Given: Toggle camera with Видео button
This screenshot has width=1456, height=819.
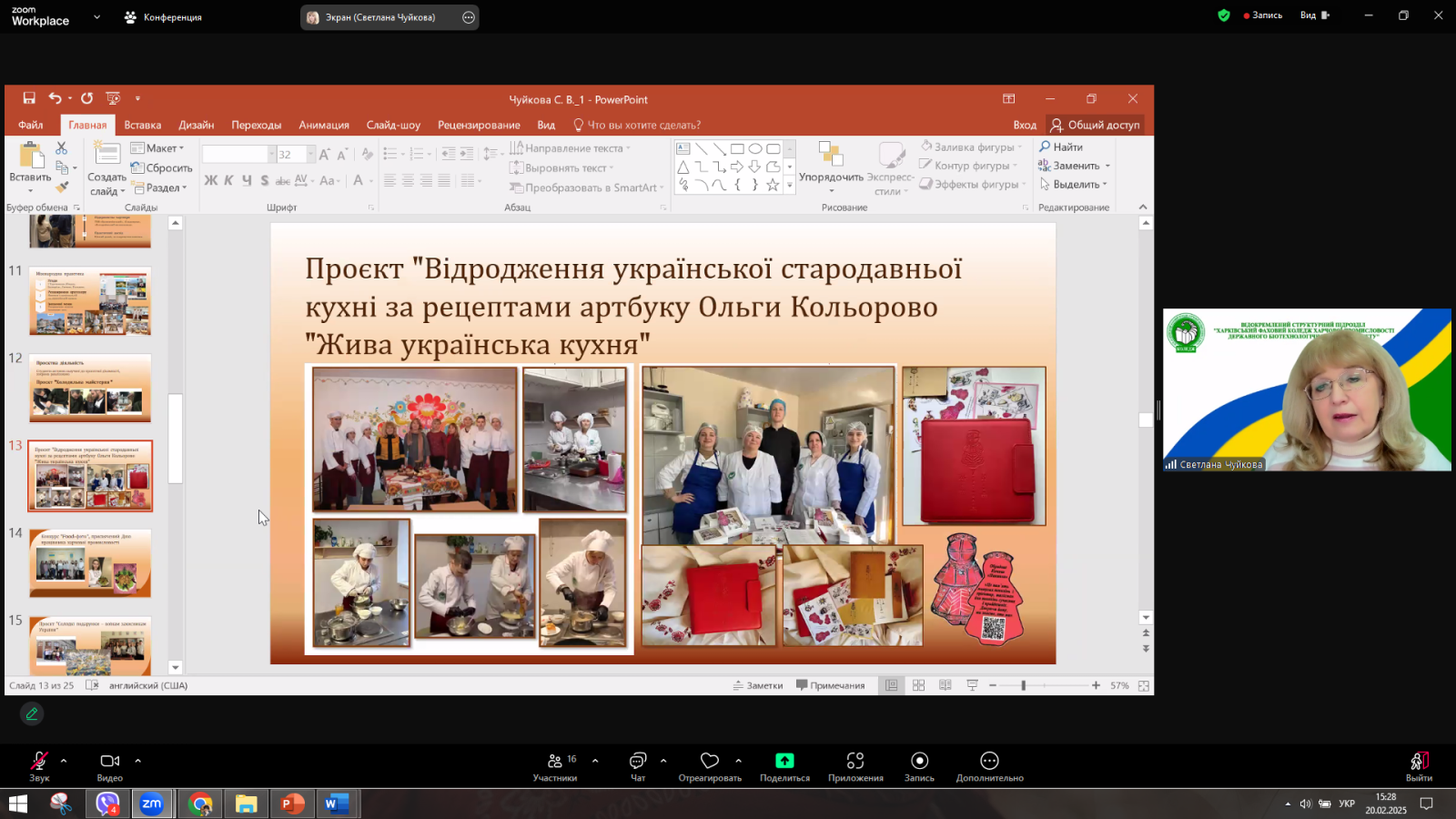Looking at the screenshot, I should pyautogui.click(x=110, y=766).
